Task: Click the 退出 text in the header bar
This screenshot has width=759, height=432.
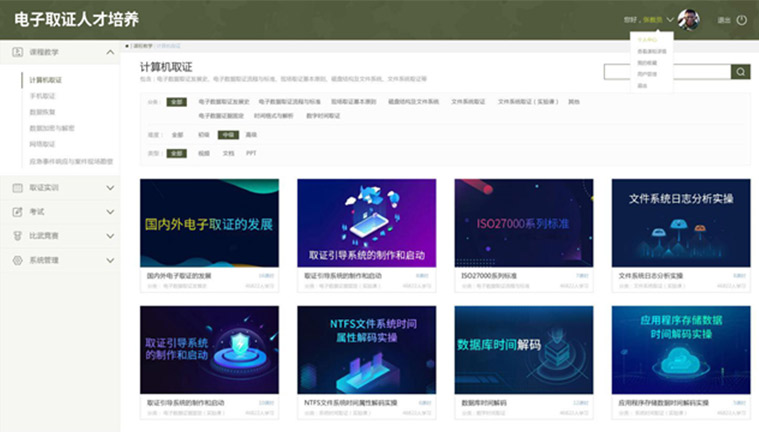Action: click(x=724, y=20)
